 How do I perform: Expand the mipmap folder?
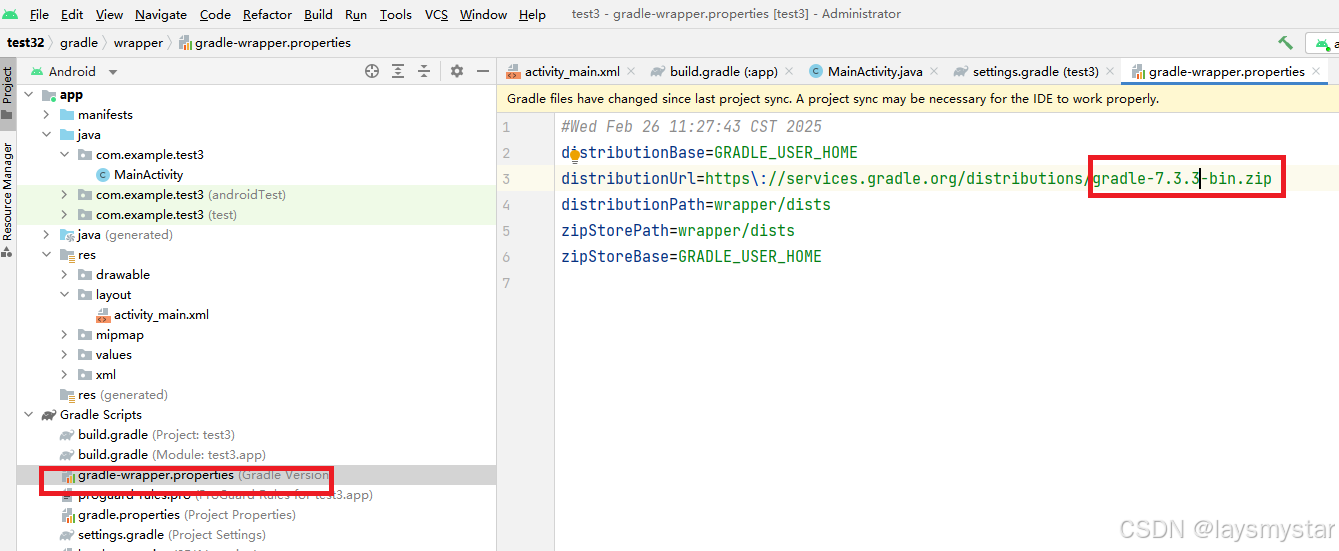64,335
